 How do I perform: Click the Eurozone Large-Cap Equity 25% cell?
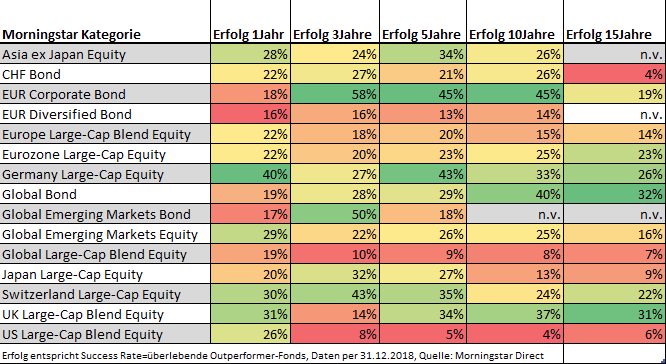[x=515, y=154]
